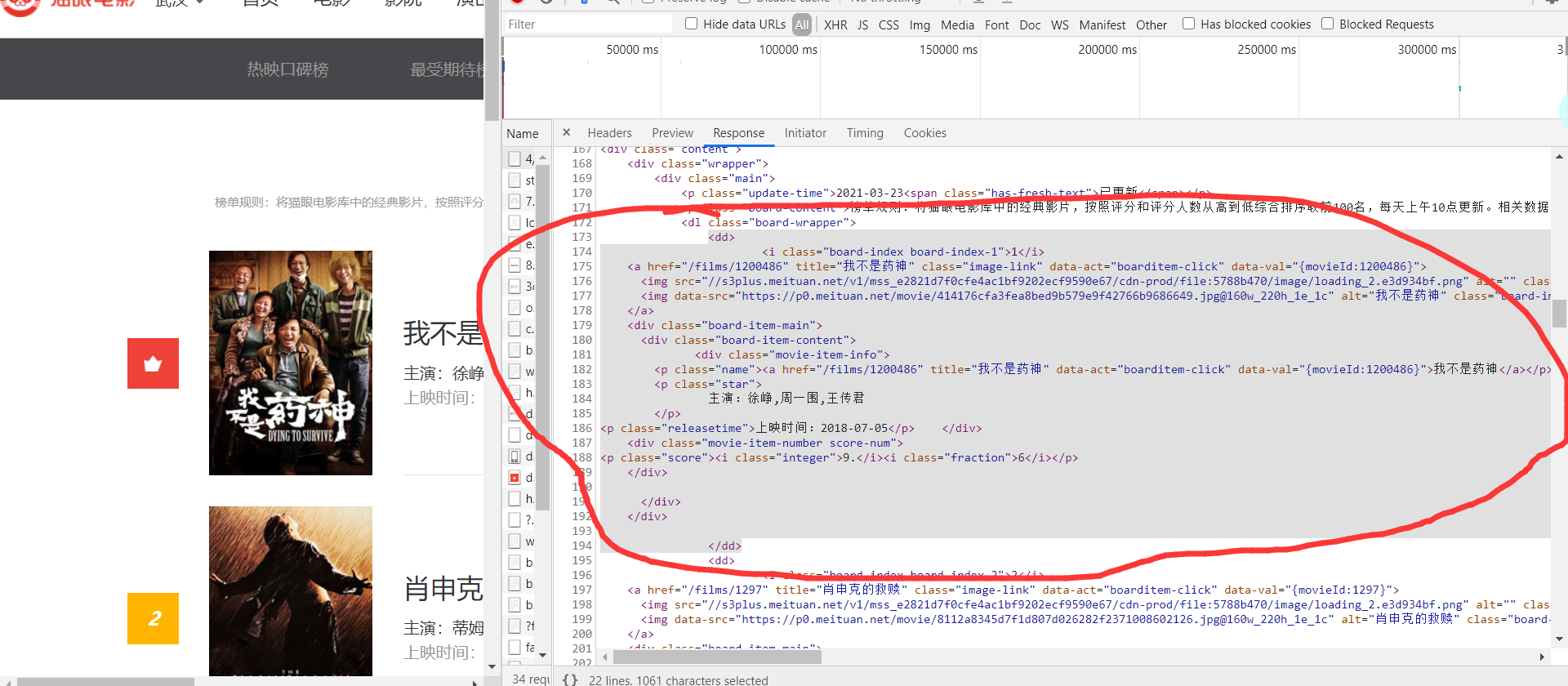Filter requests by Font type
This screenshot has width=1568, height=686.
tap(996, 24)
